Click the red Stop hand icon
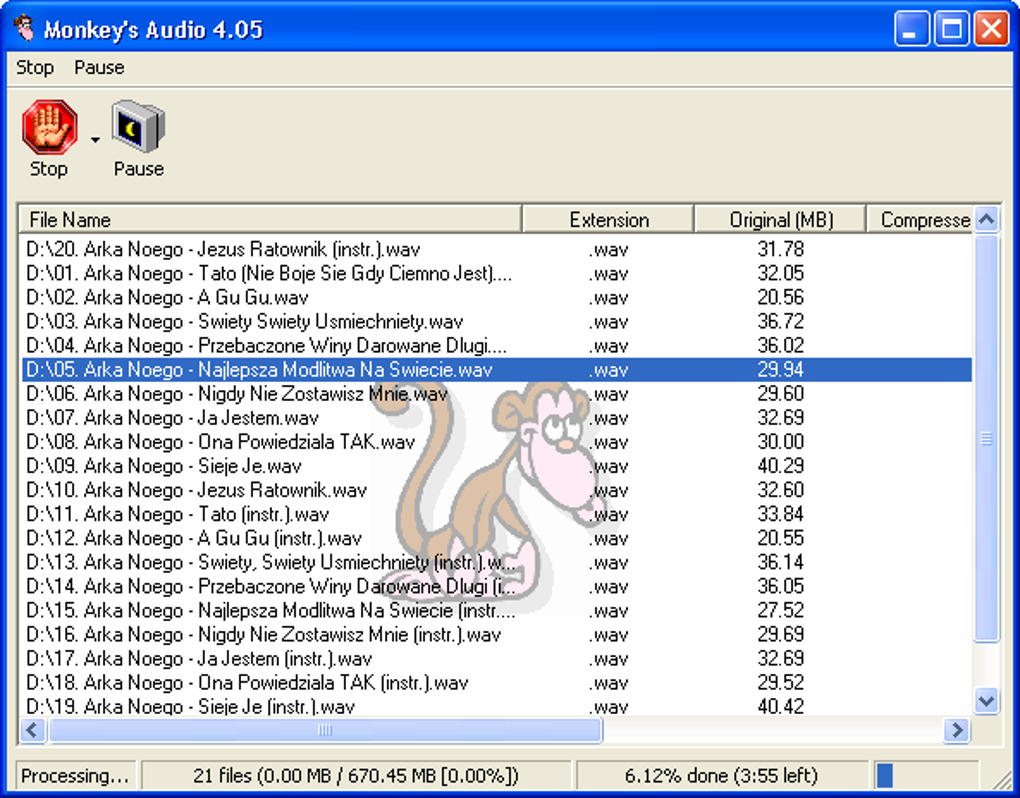The width and height of the screenshot is (1020, 798). coord(49,126)
